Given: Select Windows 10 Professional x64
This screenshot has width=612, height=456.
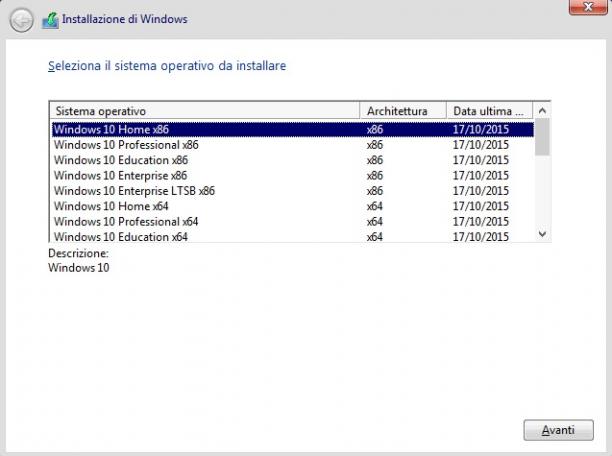Looking at the screenshot, I should click(293, 222).
